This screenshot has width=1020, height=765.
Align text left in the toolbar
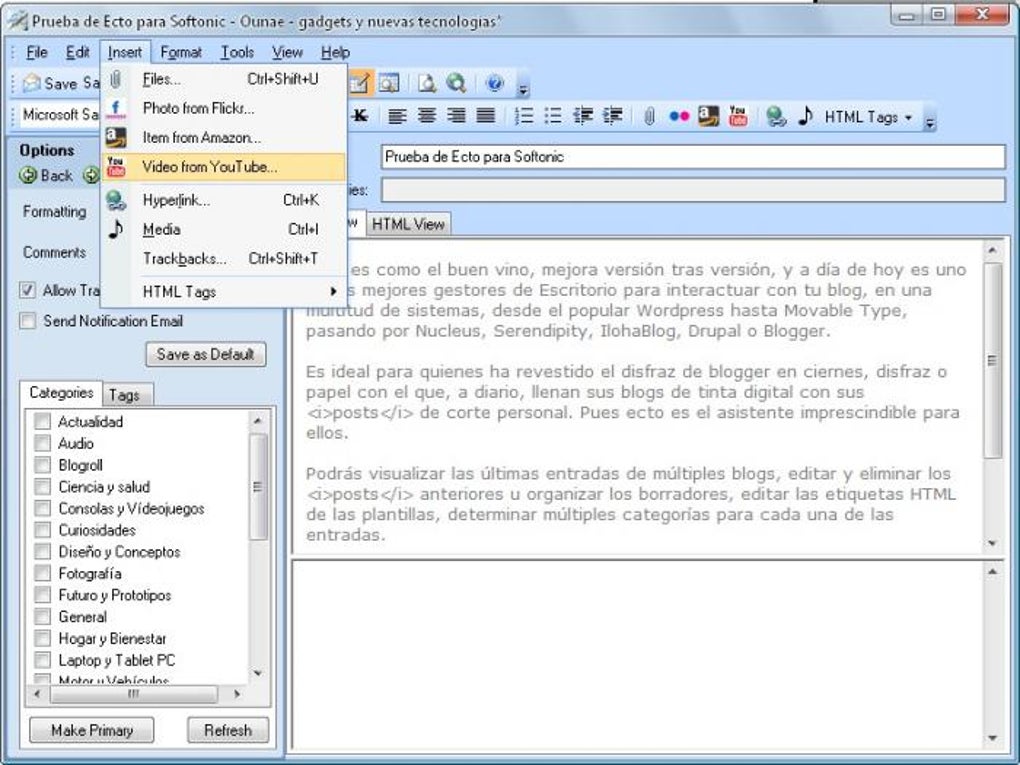(x=397, y=116)
